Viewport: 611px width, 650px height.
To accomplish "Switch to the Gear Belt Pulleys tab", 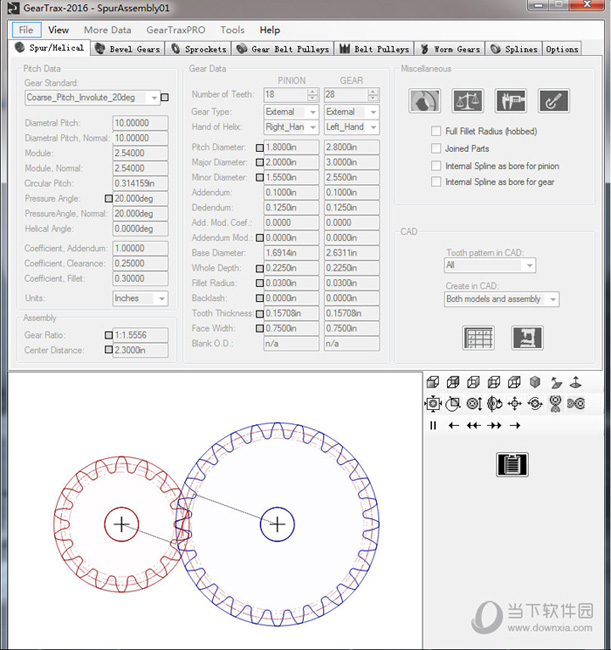I will coord(283,49).
